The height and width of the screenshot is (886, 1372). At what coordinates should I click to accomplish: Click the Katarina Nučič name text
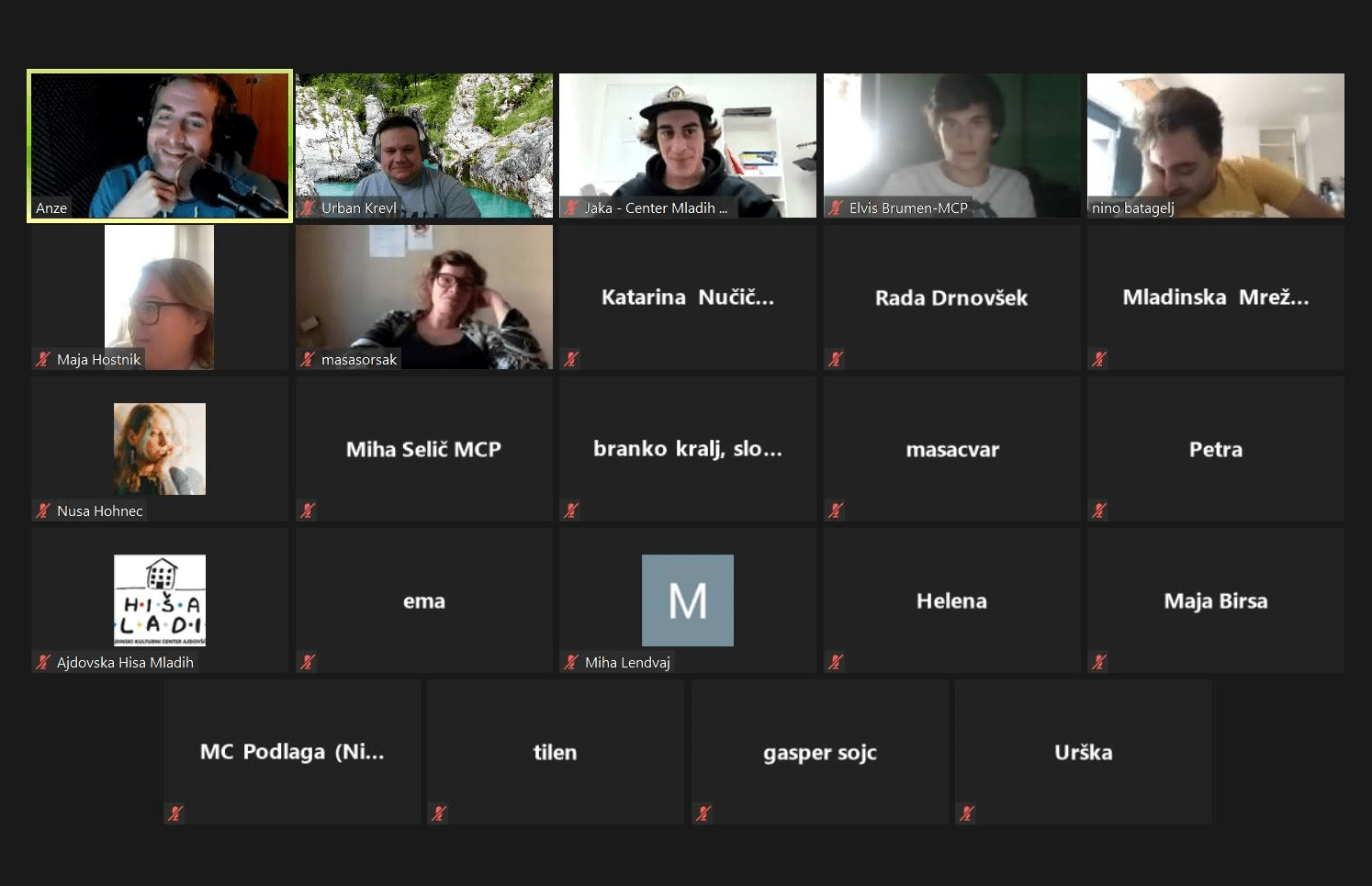pos(687,297)
